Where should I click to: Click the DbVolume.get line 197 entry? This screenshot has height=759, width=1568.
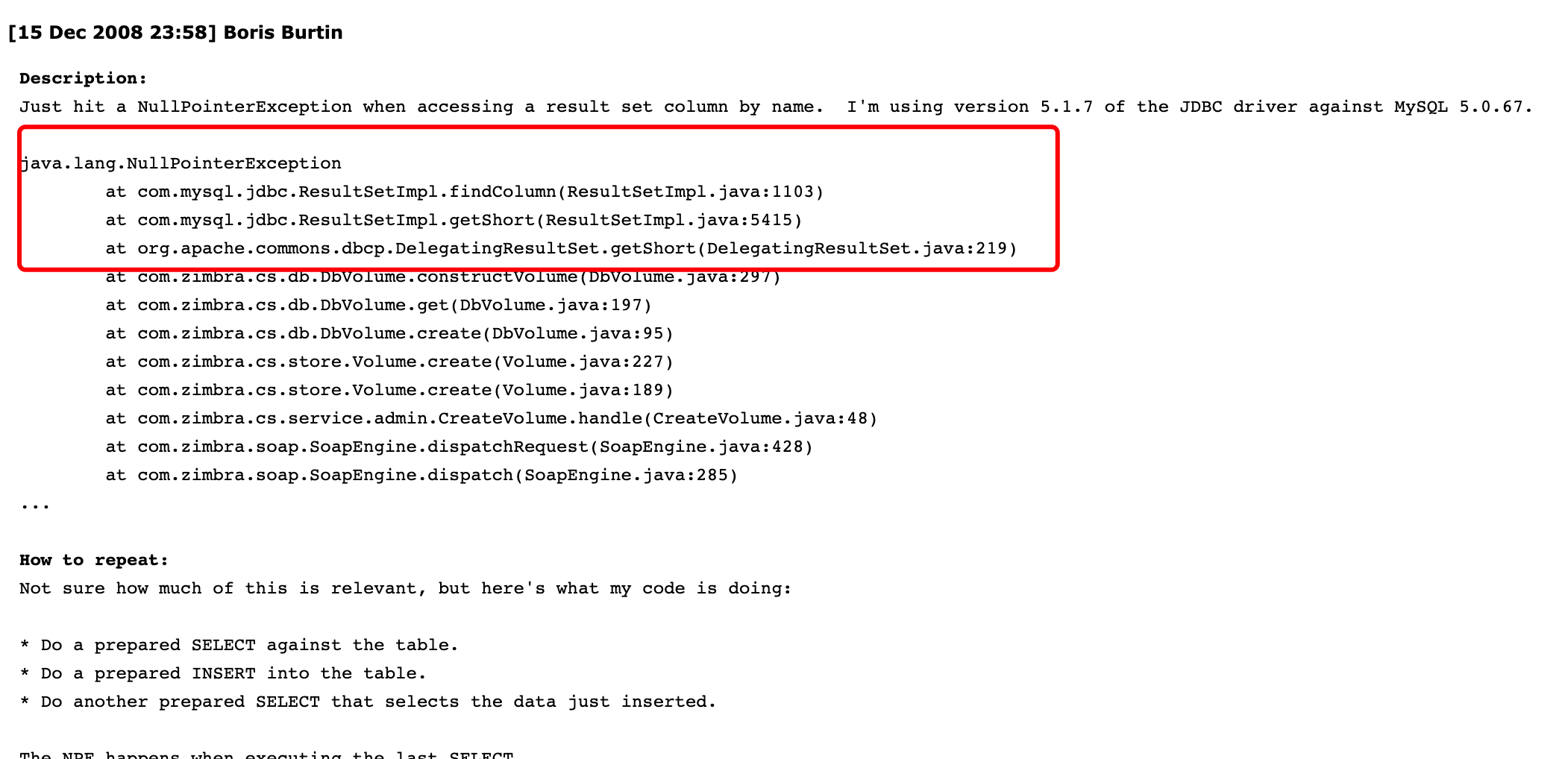point(379,305)
